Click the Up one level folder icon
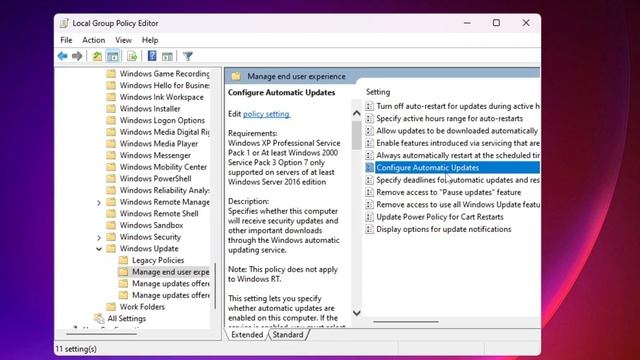Screen dimensions: 640x360 [97, 56]
